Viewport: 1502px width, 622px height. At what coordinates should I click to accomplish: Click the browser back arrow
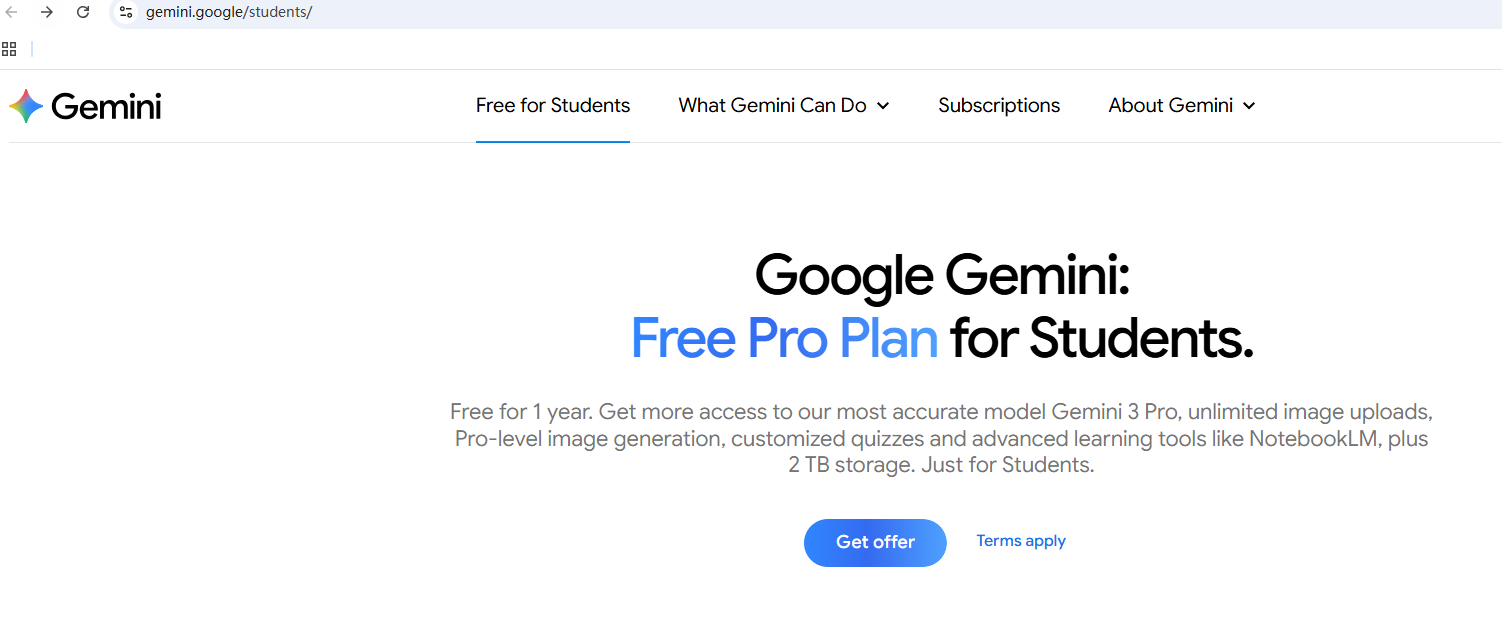click(x=12, y=12)
